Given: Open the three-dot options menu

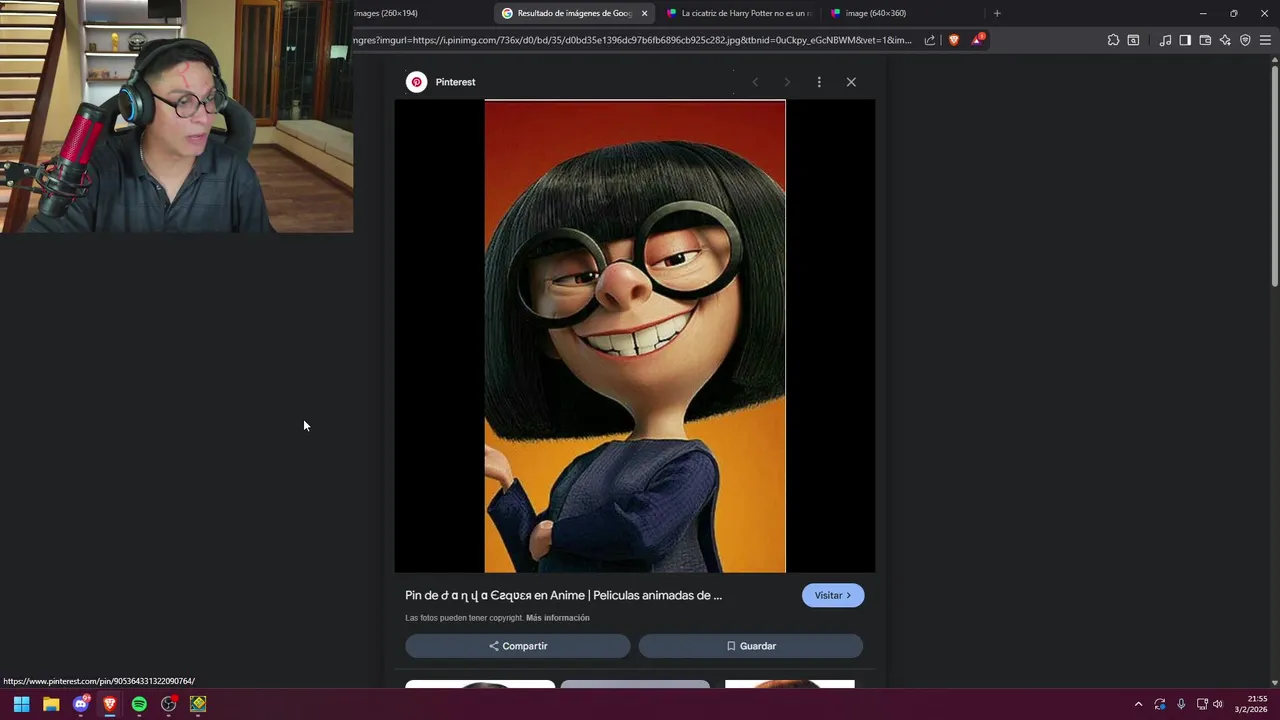Looking at the screenshot, I should coord(819,82).
